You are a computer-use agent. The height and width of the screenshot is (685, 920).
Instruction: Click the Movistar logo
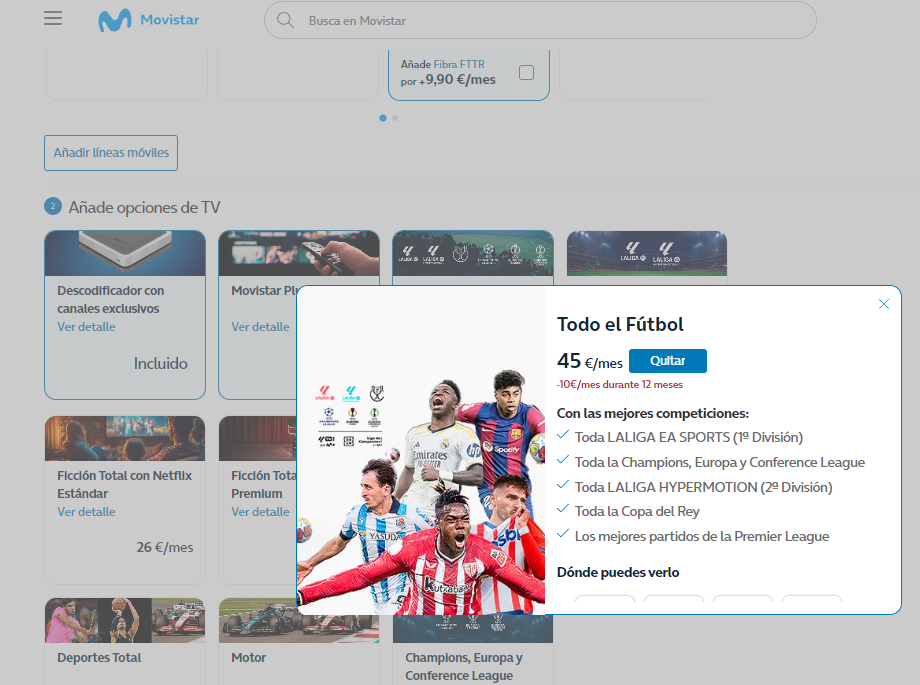pyautogui.click(x=148, y=20)
